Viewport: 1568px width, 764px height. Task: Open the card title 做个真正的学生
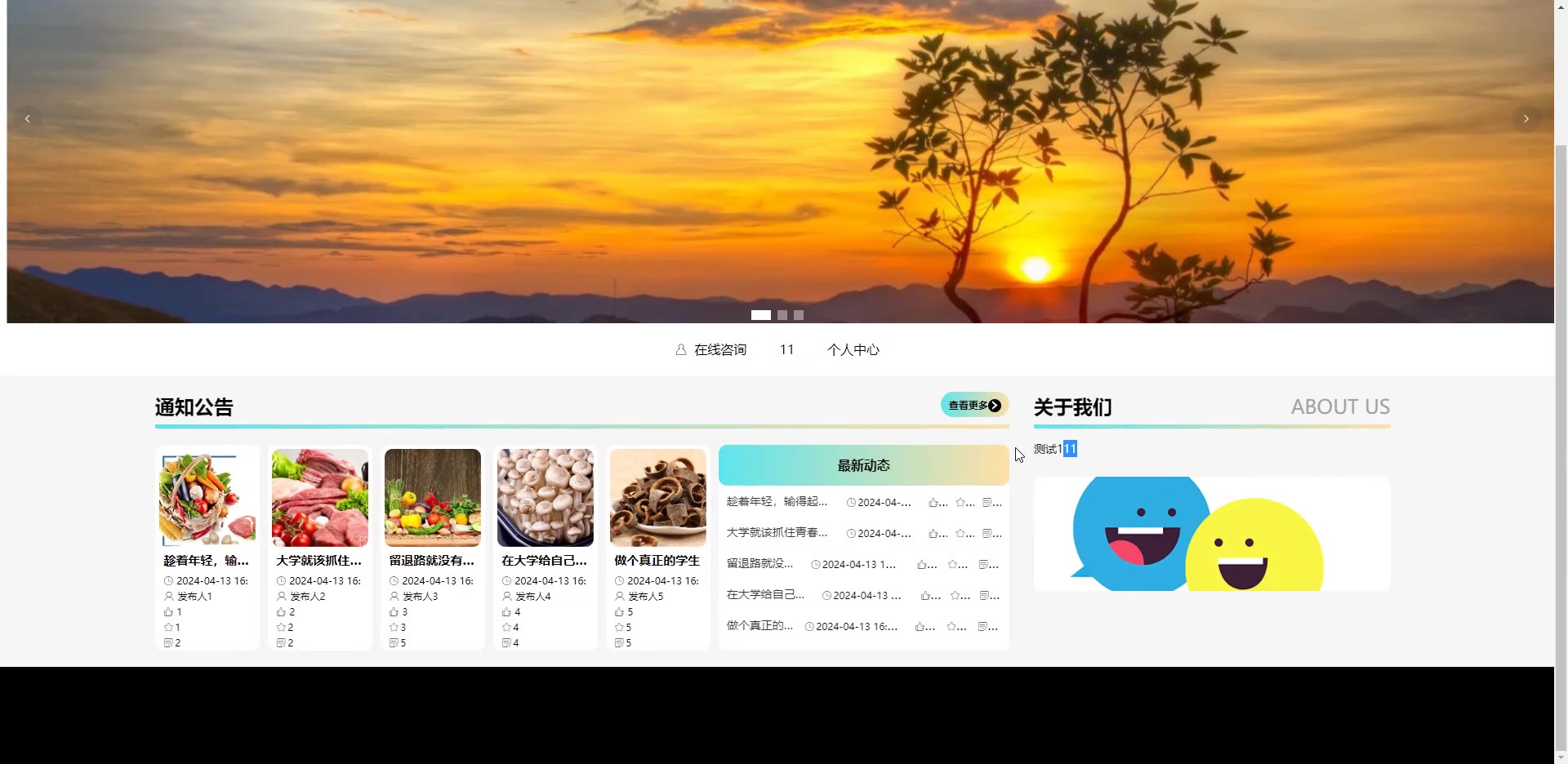pyautogui.click(x=657, y=561)
